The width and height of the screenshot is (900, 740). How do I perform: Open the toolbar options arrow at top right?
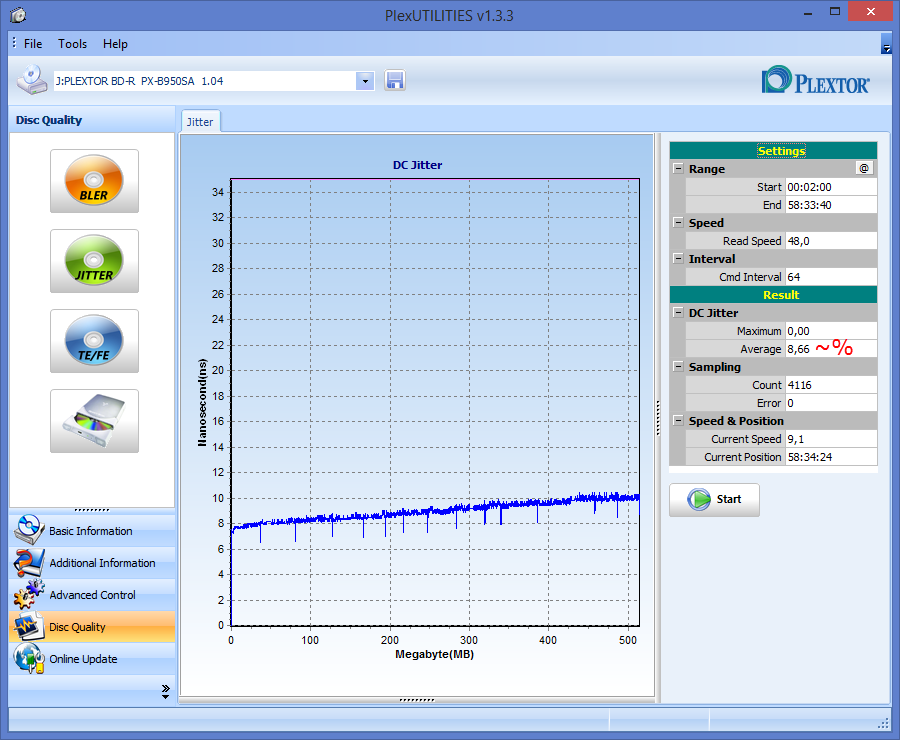887,44
